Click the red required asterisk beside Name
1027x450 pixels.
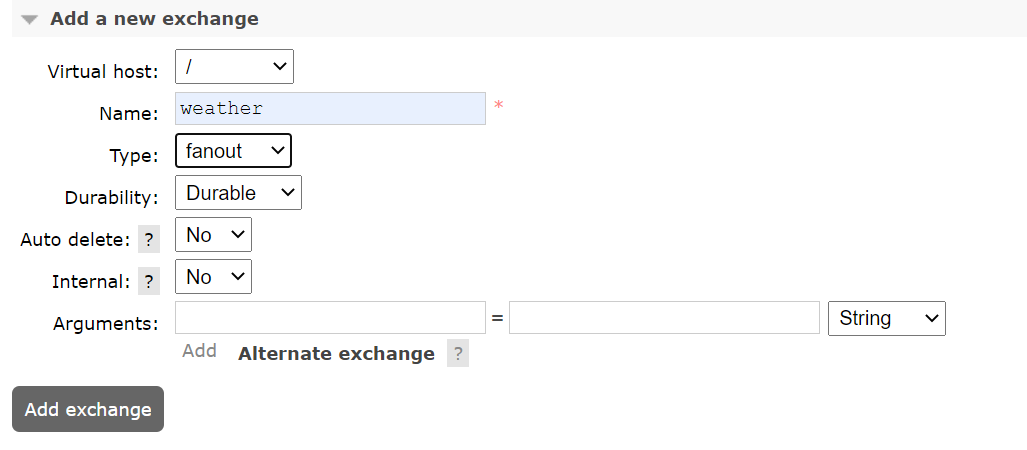point(498,105)
